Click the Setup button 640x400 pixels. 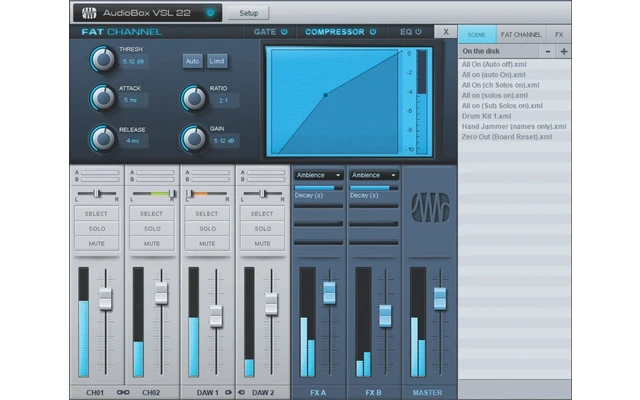click(249, 13)
